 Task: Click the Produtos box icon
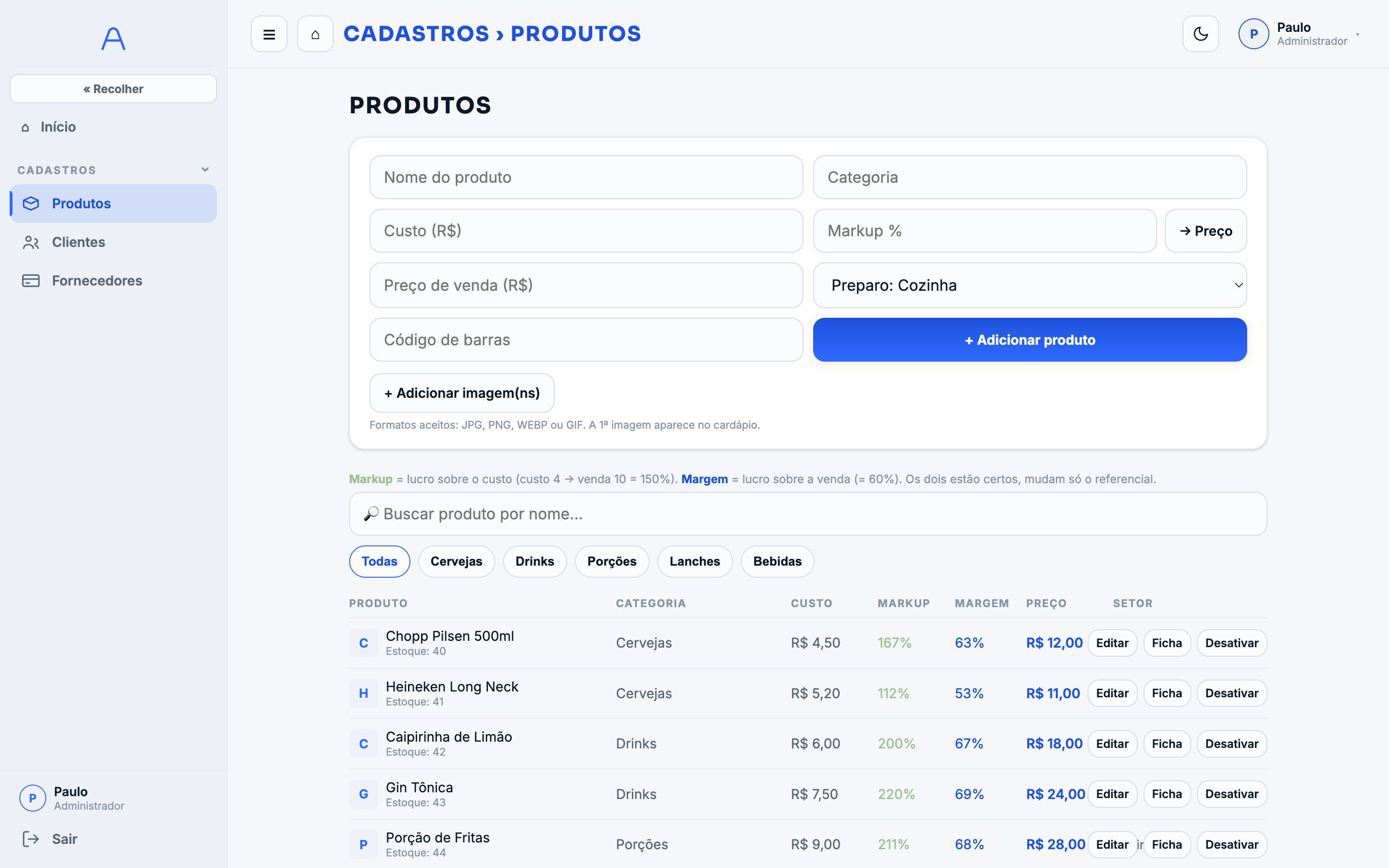point(31,203)
